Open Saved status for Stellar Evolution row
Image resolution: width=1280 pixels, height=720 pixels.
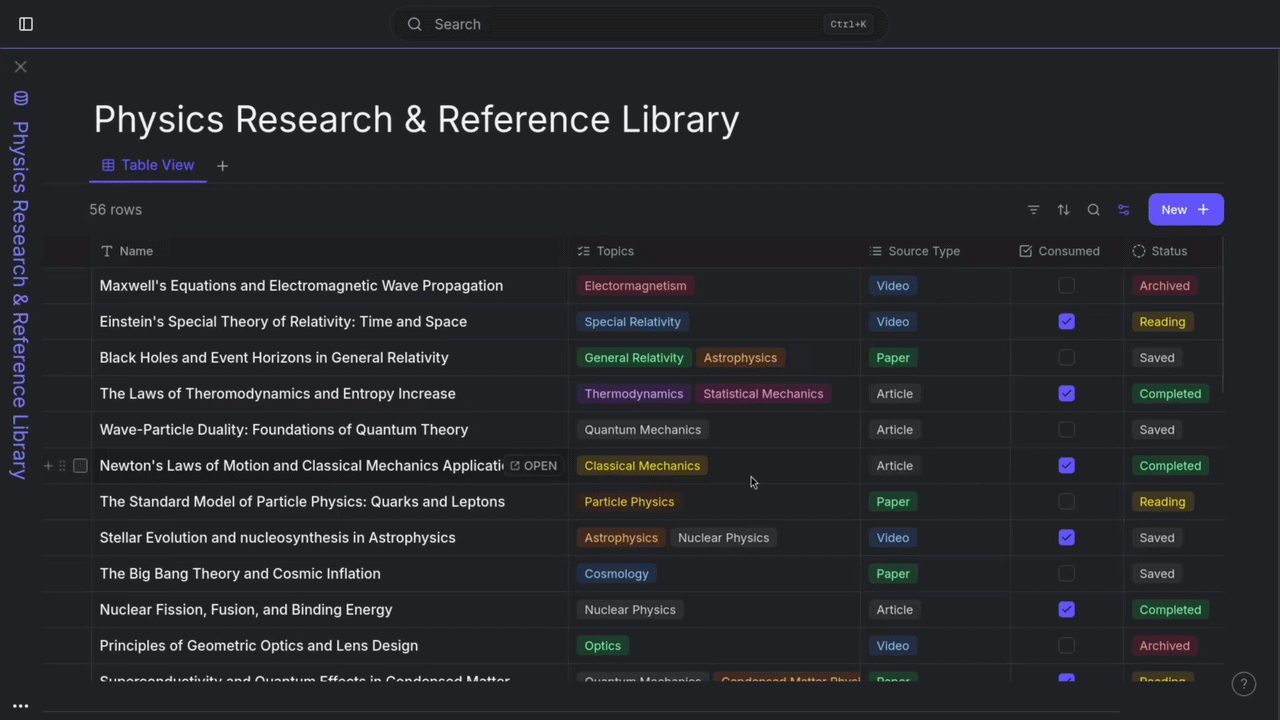(1157, 538)
